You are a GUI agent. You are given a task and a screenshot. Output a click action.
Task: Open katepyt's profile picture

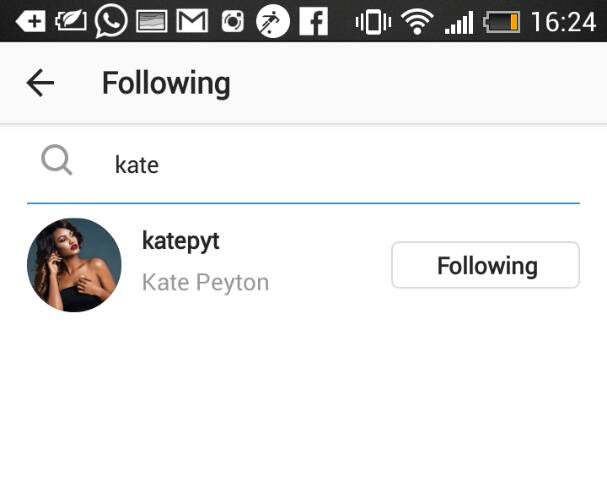click(x=74, y=265)
